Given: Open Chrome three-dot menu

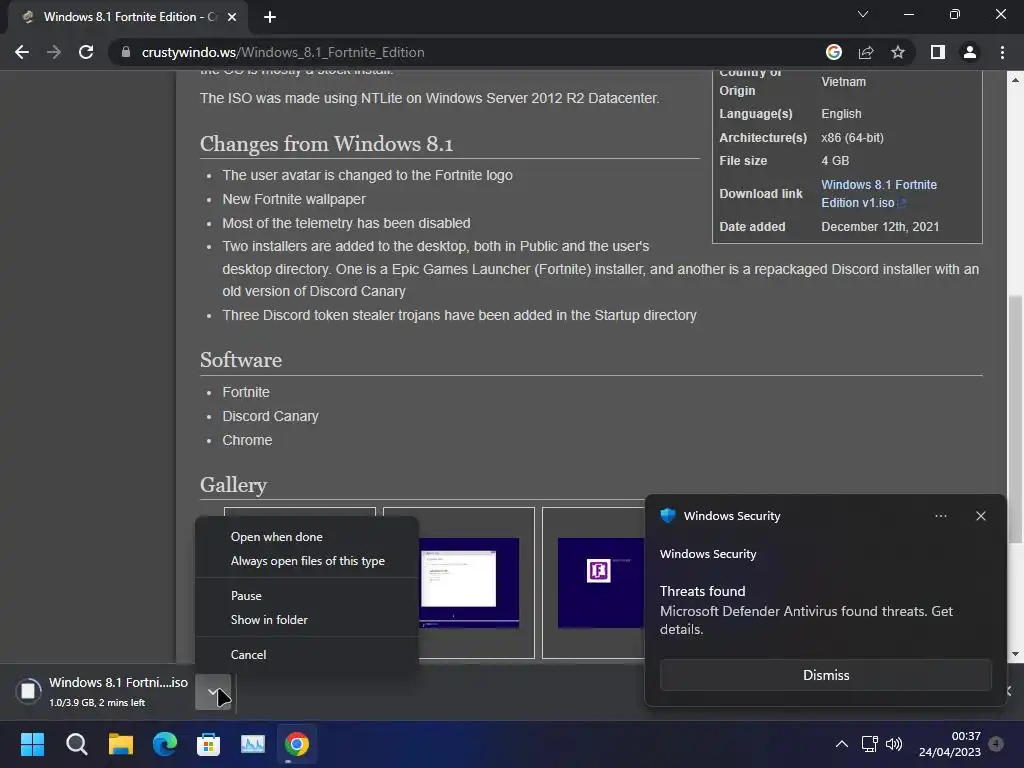Looking at the screenshot, I should [x=1002, y=52].
